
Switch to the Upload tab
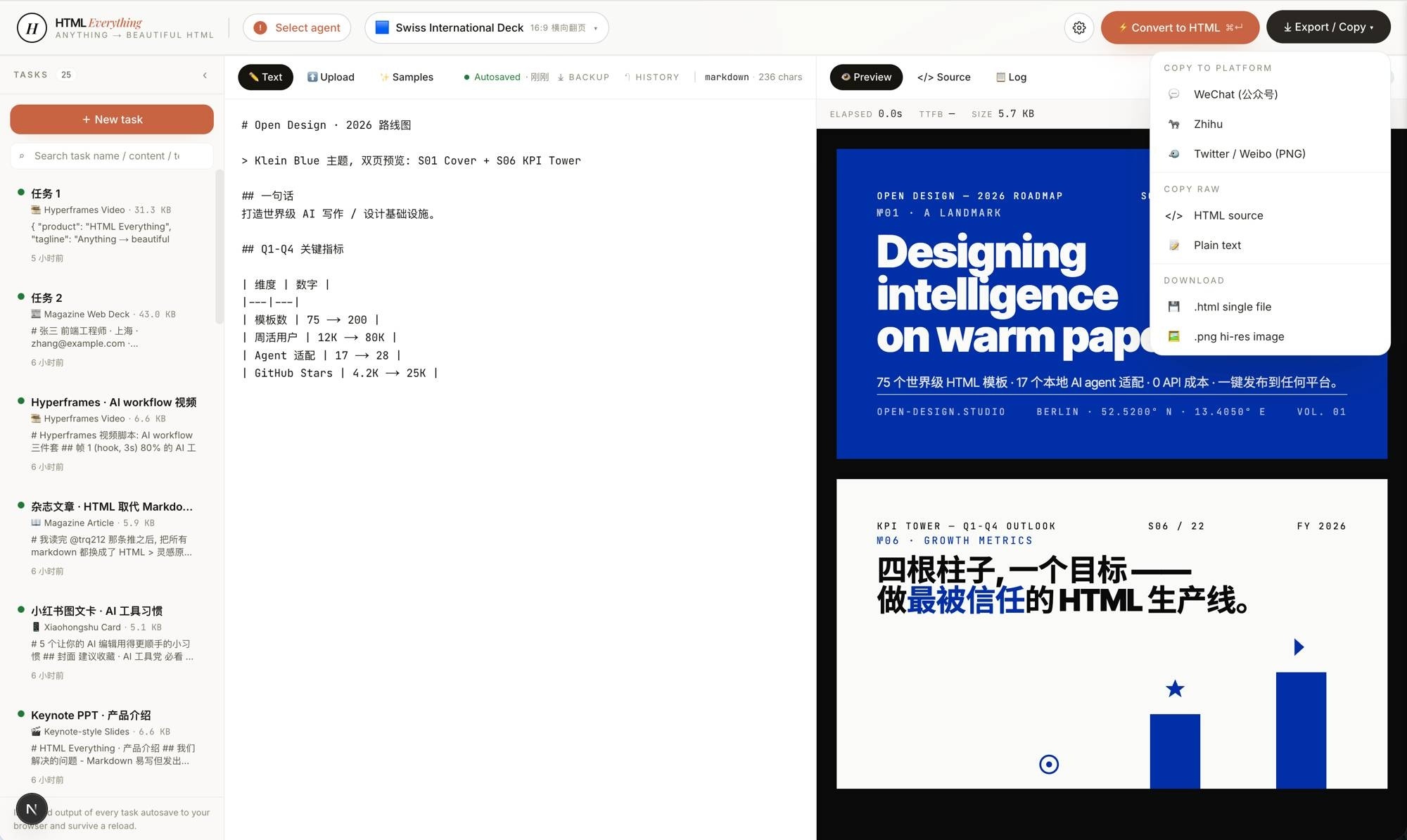pyautogui.click(x=331, y=77)
